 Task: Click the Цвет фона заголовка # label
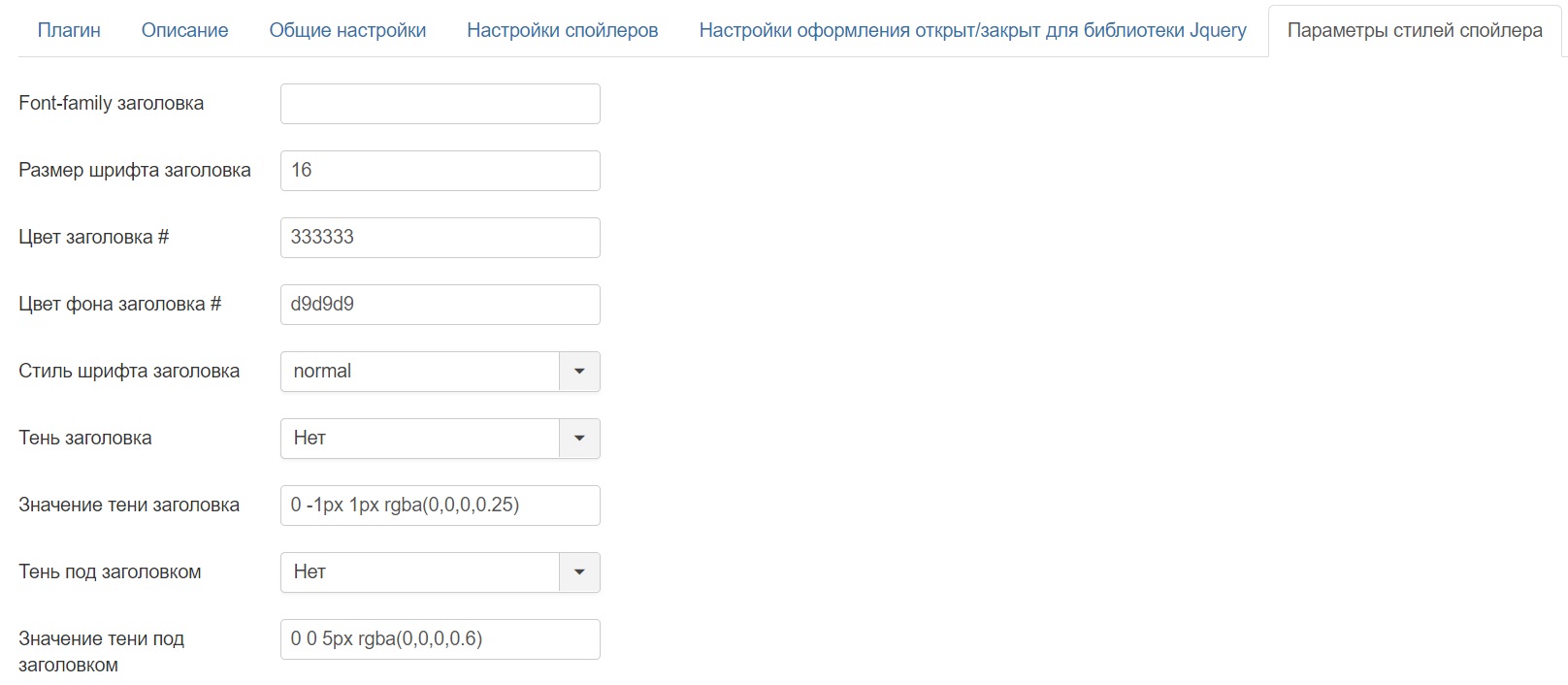[x=120, y=304]
